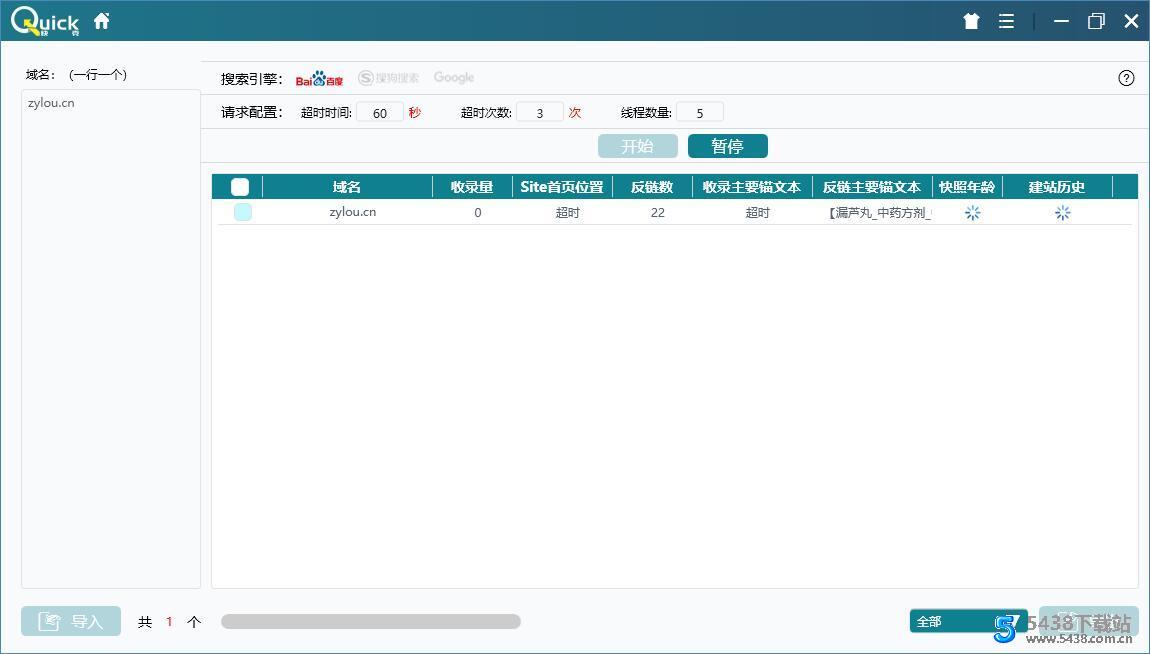Check the checkbox for zylou.cn row

[242, 212]
